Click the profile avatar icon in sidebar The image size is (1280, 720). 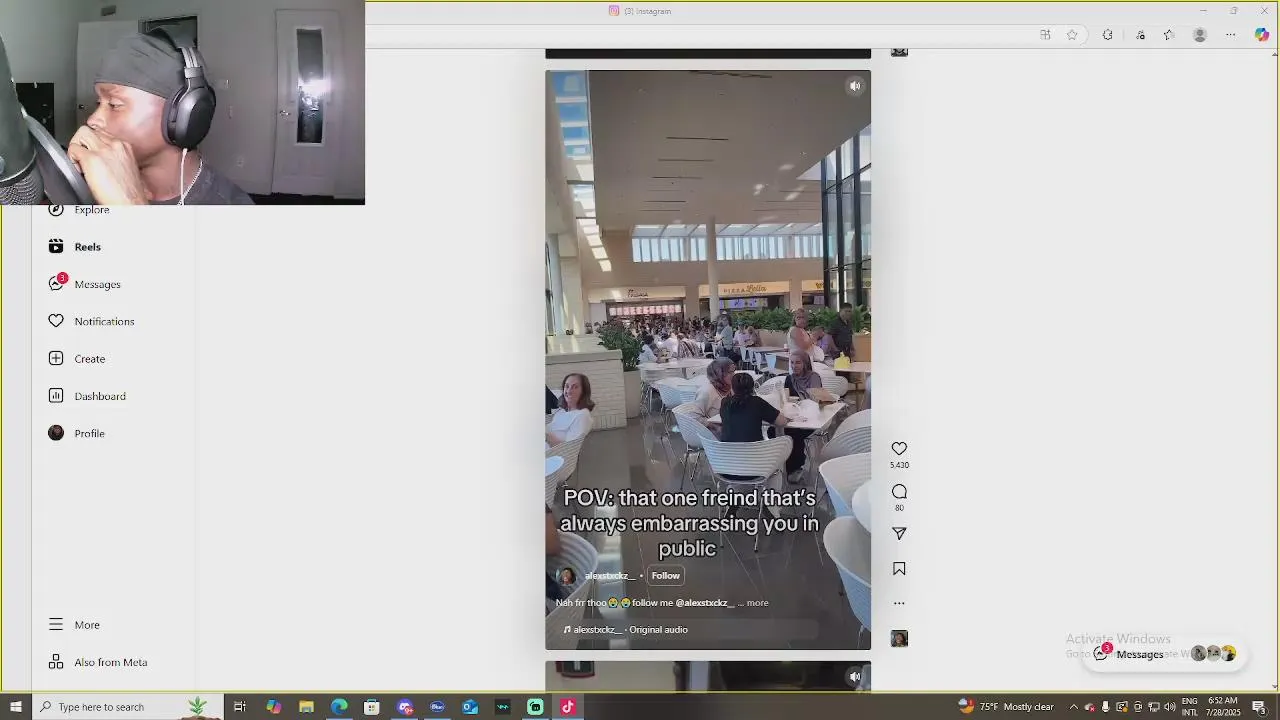56,433
